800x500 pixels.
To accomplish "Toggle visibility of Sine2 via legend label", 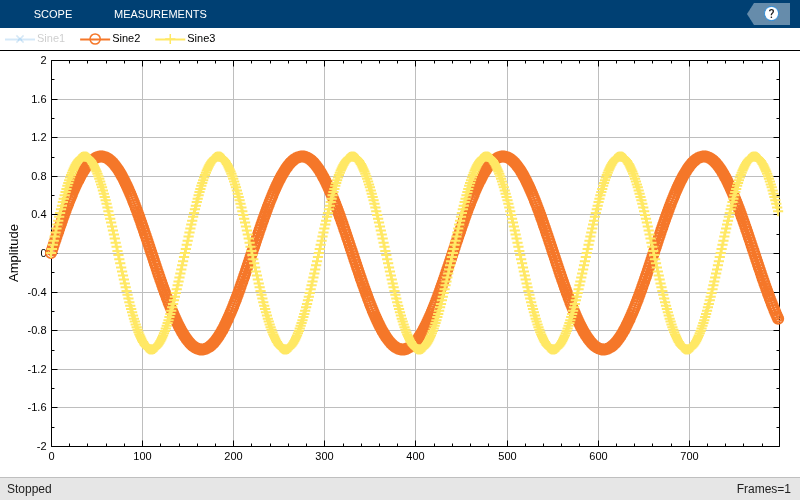I will (126, 38).
